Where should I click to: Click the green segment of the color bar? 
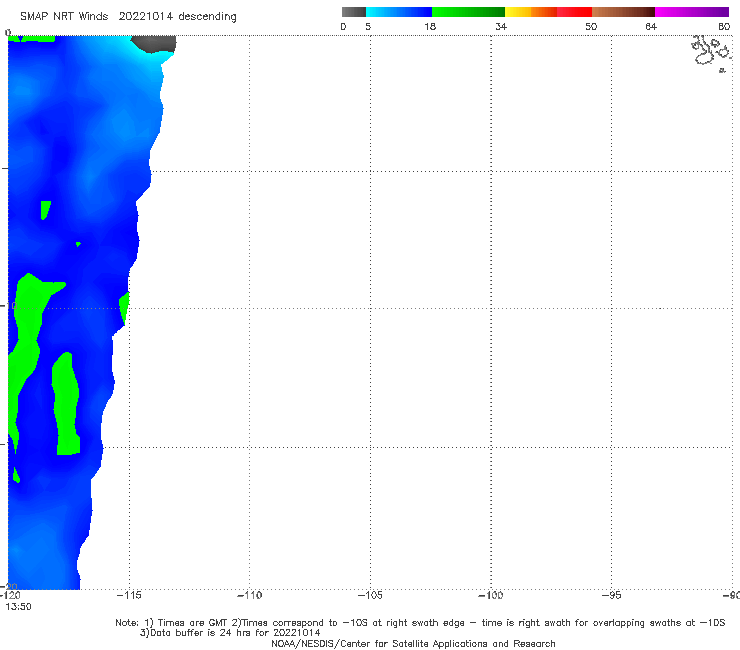(x=468, y=12)
